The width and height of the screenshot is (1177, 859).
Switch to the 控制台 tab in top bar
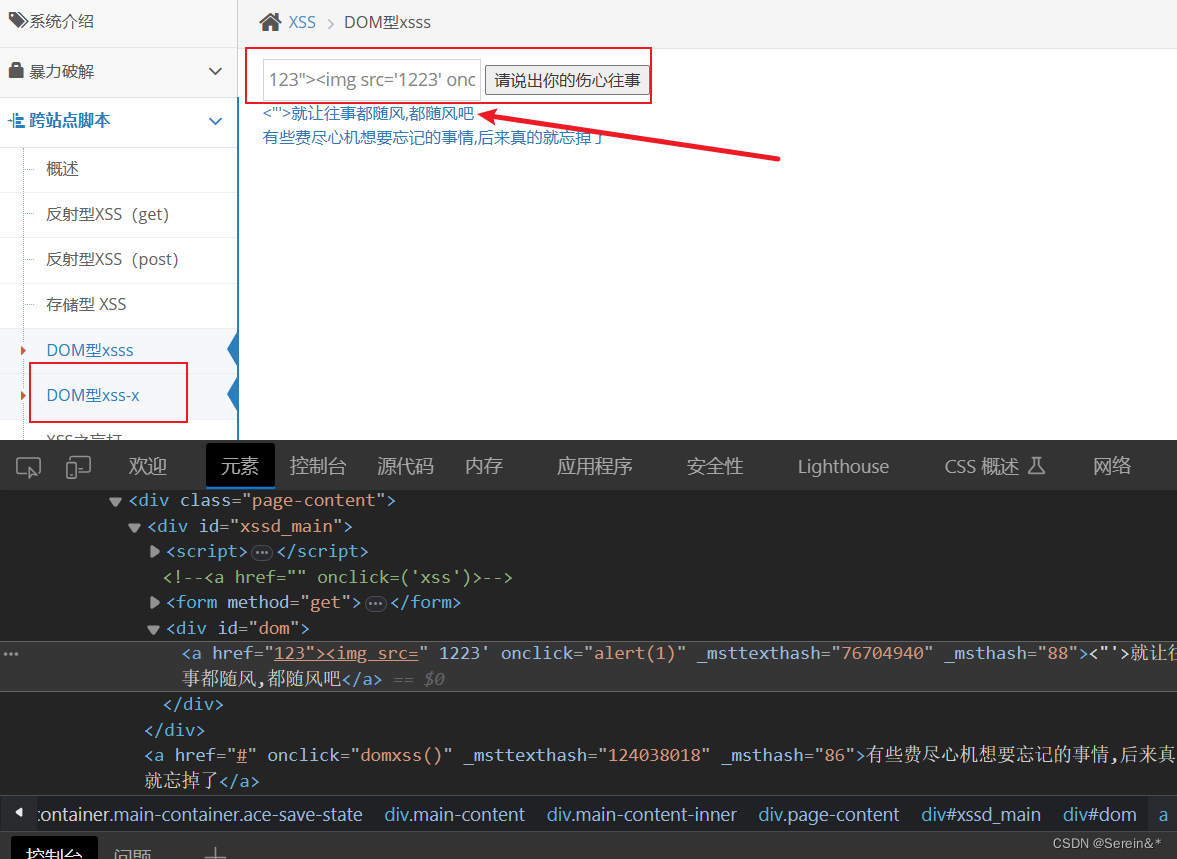coord(318,466)
